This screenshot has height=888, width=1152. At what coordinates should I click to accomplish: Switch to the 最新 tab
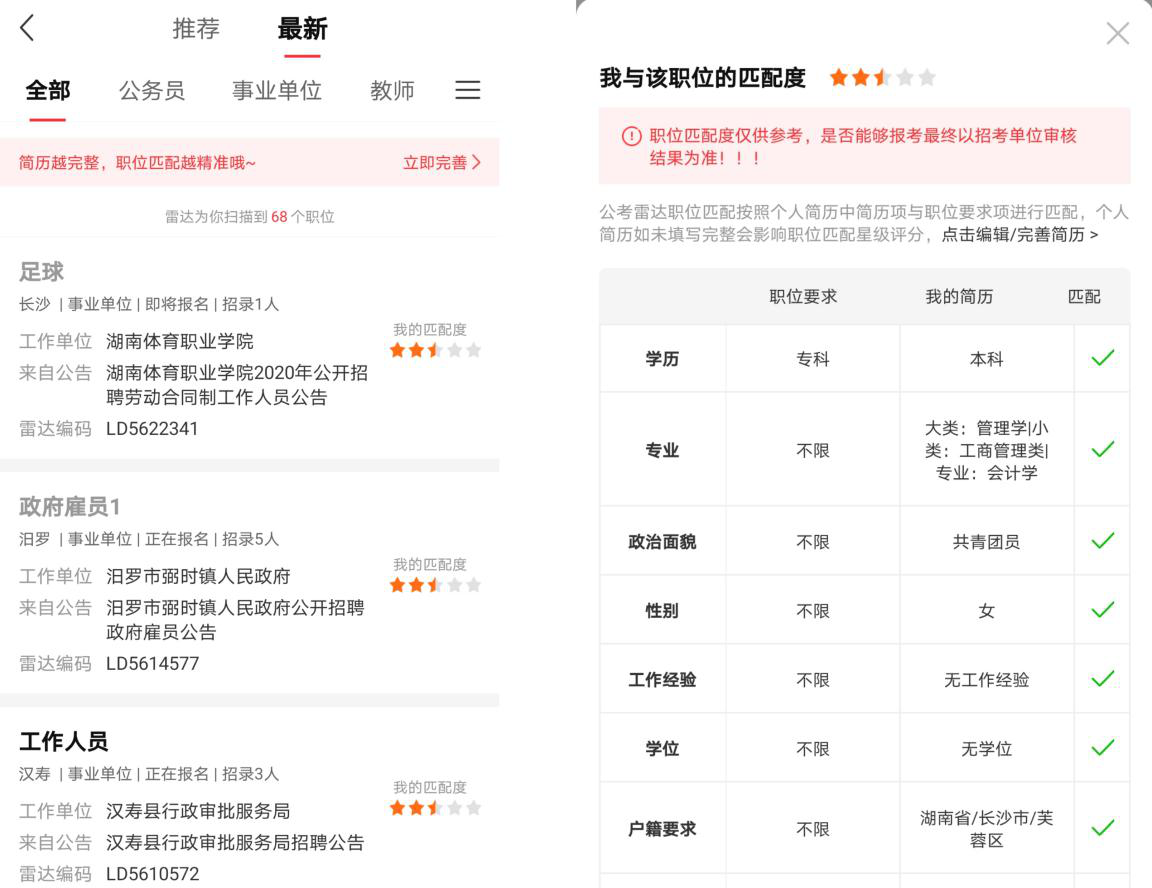(302, 29)
